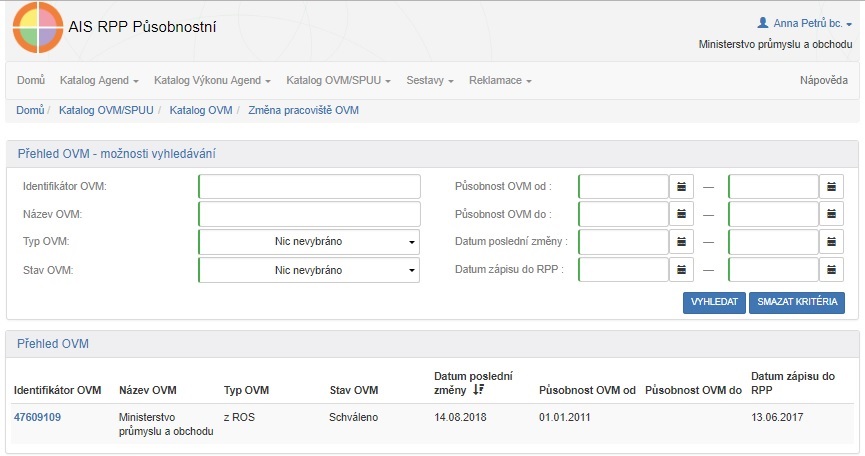The image size is (865, 456).
Task: Open calendar for Působnost OVM do start date
Action: pyautogui.click(x=682, y=214)
